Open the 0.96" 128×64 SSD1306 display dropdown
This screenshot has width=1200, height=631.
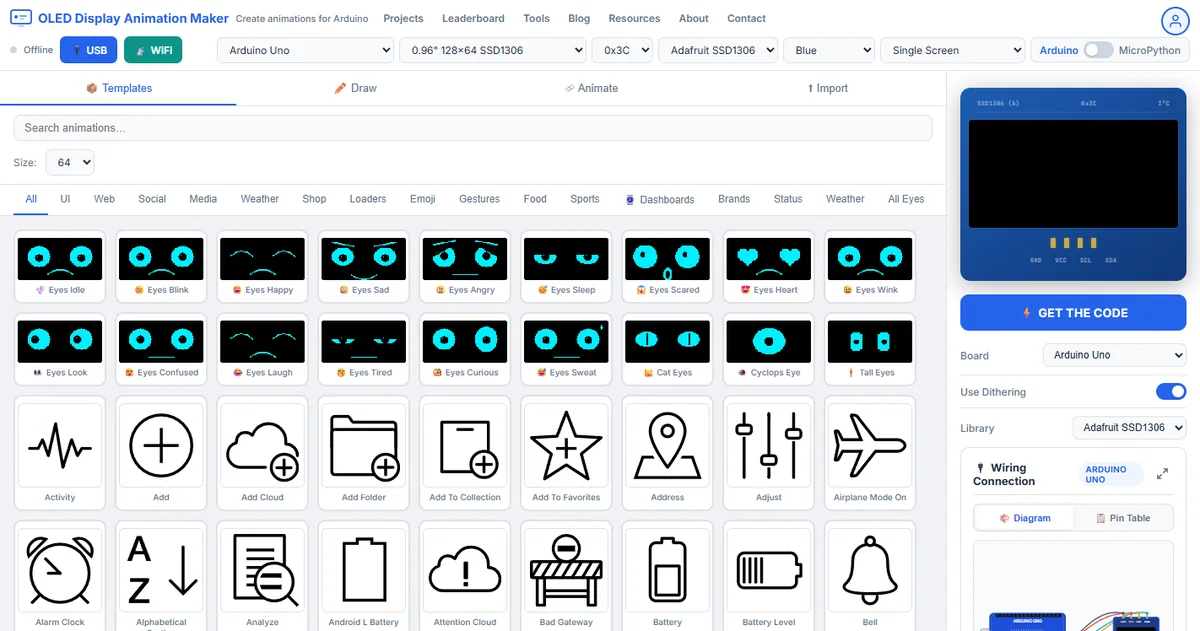(493, 50)
